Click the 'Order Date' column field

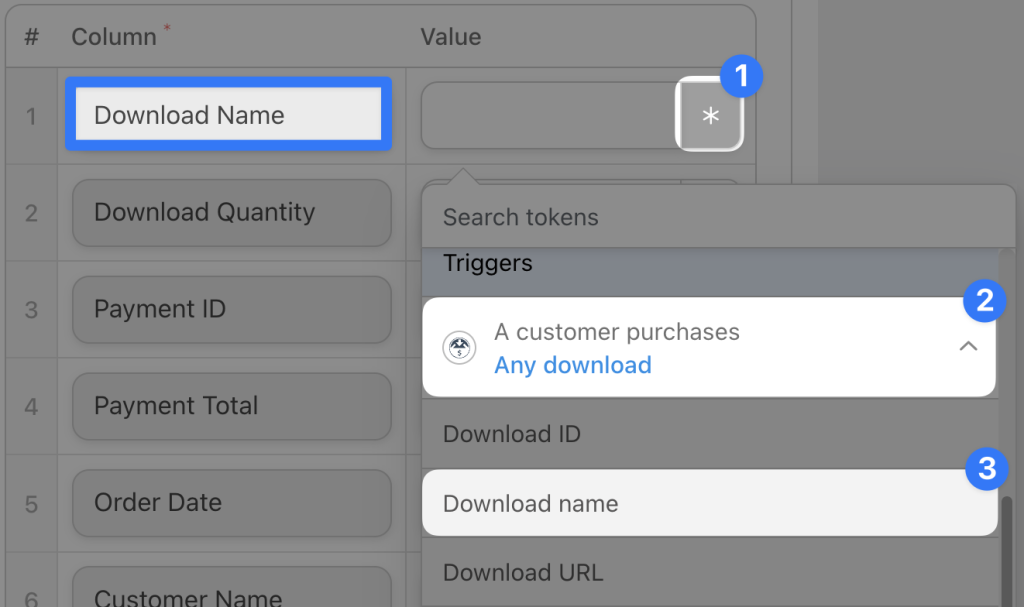click(231, 503)
